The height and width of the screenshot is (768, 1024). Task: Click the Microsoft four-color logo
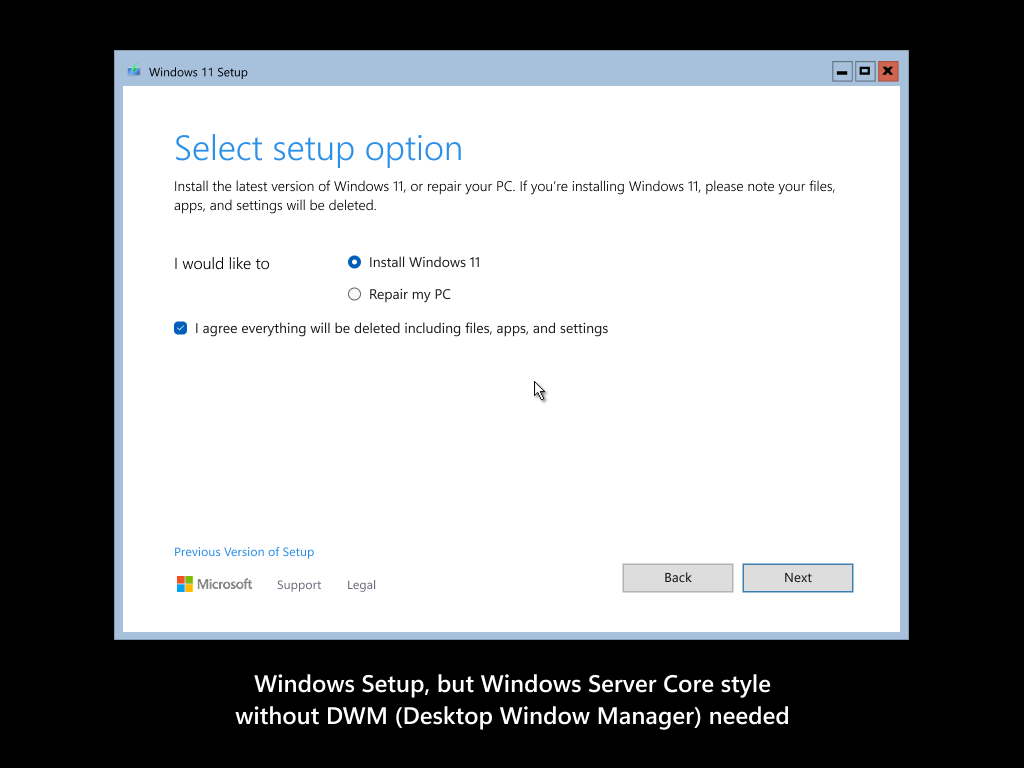pos(185,584)
